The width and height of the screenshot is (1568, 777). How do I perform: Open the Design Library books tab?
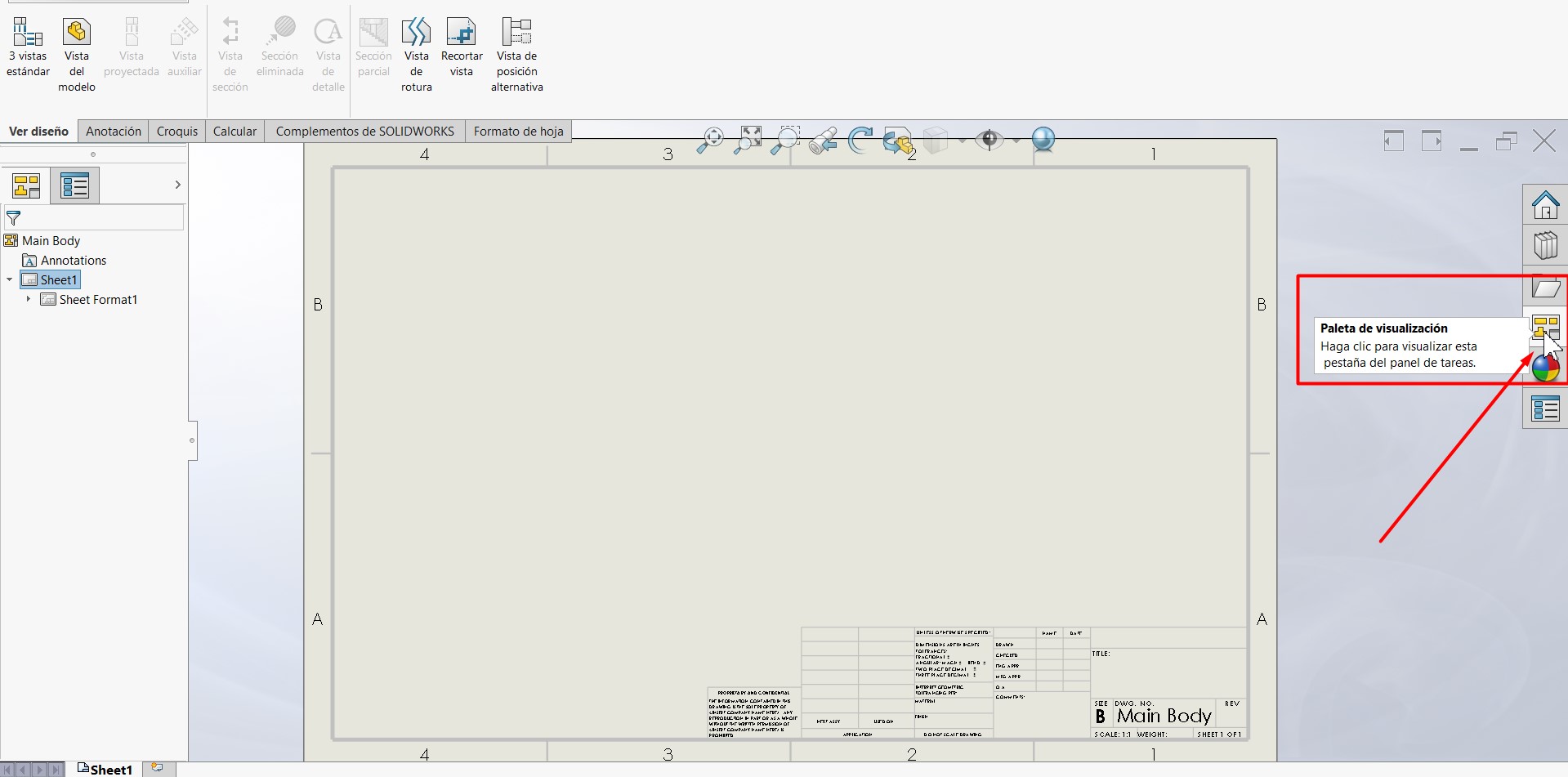[1545, 245]
